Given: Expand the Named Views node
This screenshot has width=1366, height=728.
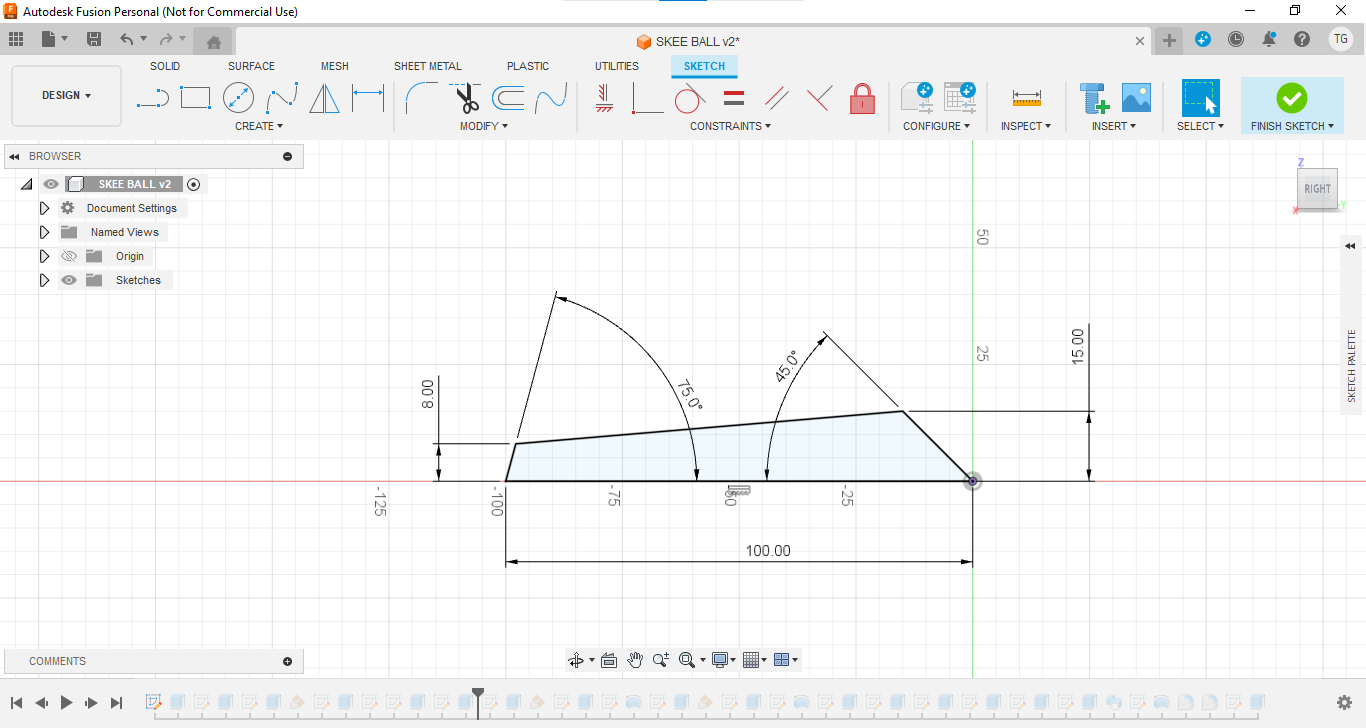Looking at the screenshot, I should tap(44, 232).
